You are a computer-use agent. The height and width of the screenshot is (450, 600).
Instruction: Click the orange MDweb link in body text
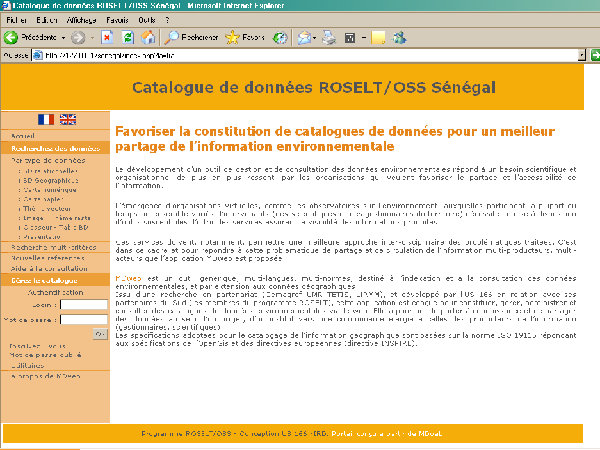point(129,278)
